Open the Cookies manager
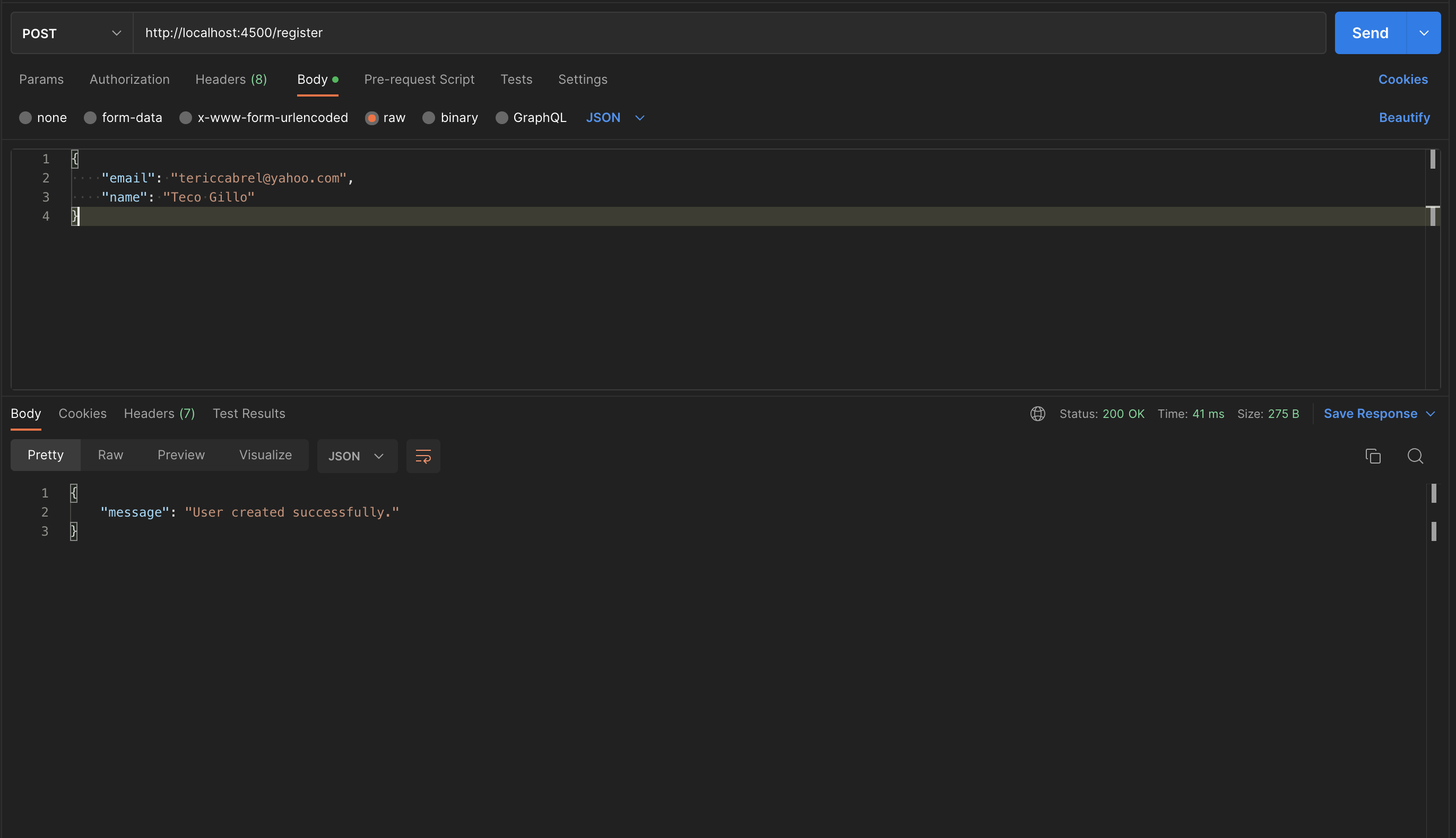The image size is (1456, 838). [1402, 80]
